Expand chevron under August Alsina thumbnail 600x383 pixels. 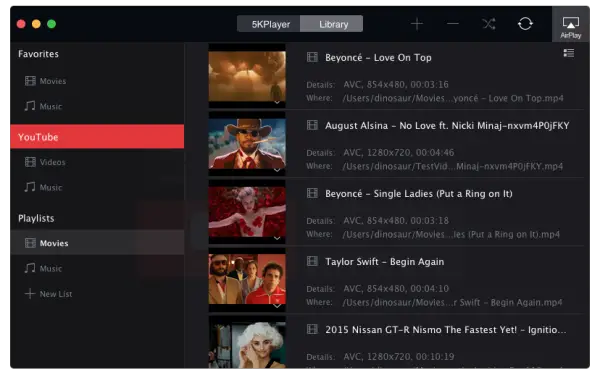coord(277,170)
